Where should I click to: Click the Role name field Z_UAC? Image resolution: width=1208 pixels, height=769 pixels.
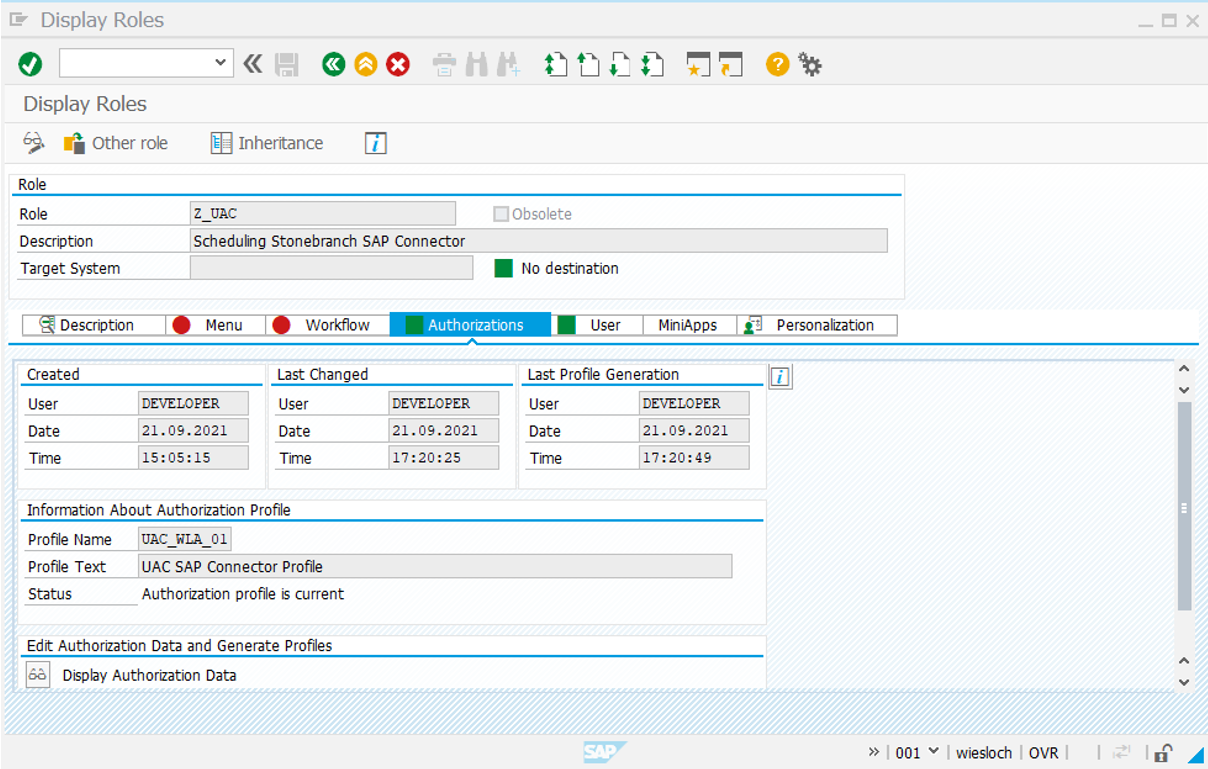[322, 214]
